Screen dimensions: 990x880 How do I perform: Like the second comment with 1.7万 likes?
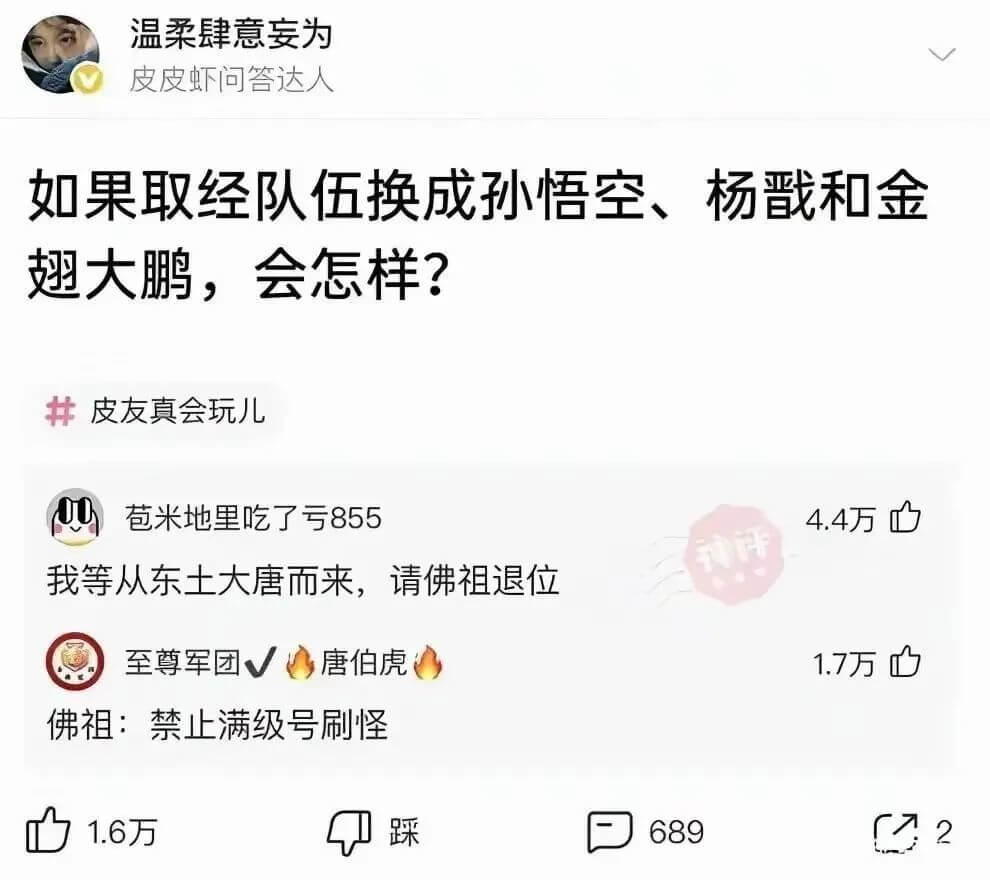[x=905, y=662]
